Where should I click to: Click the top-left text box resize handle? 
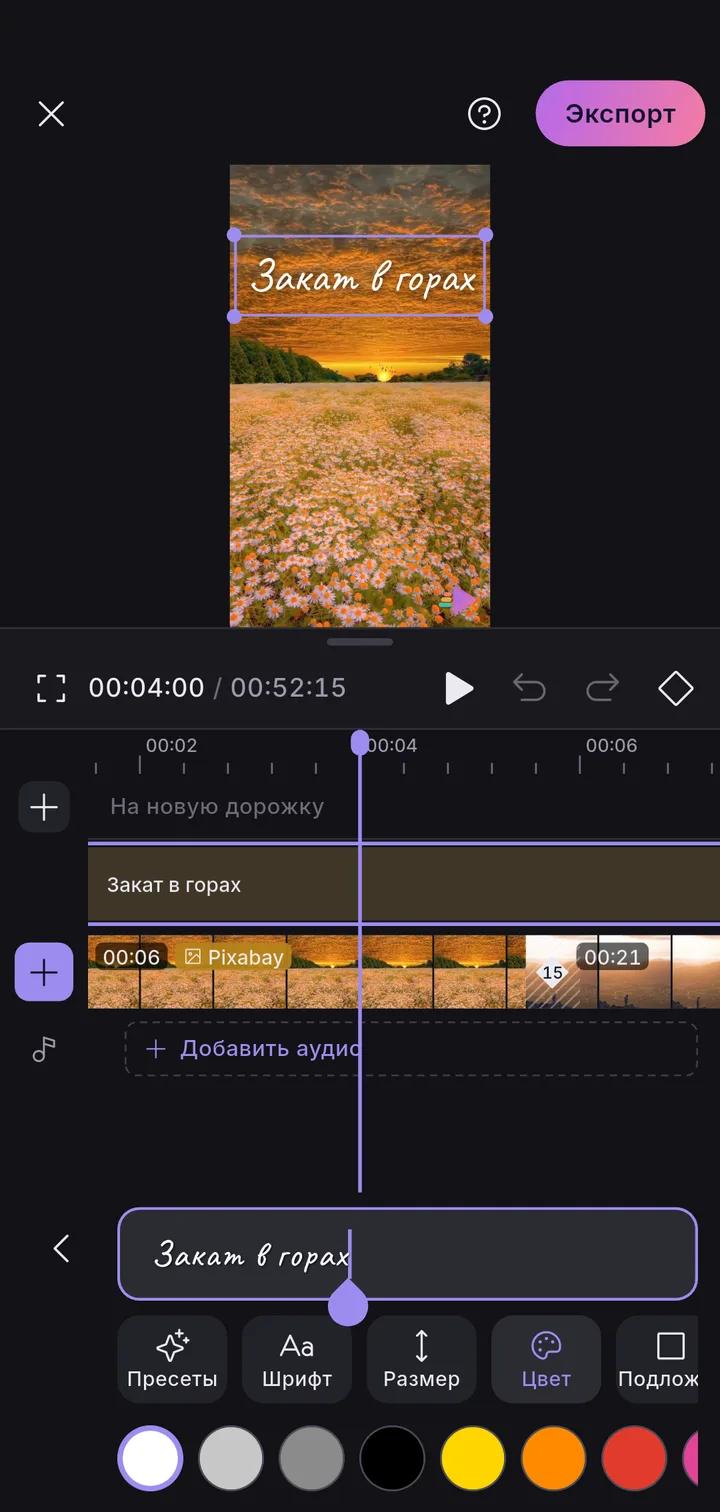[x=235, y=236]
